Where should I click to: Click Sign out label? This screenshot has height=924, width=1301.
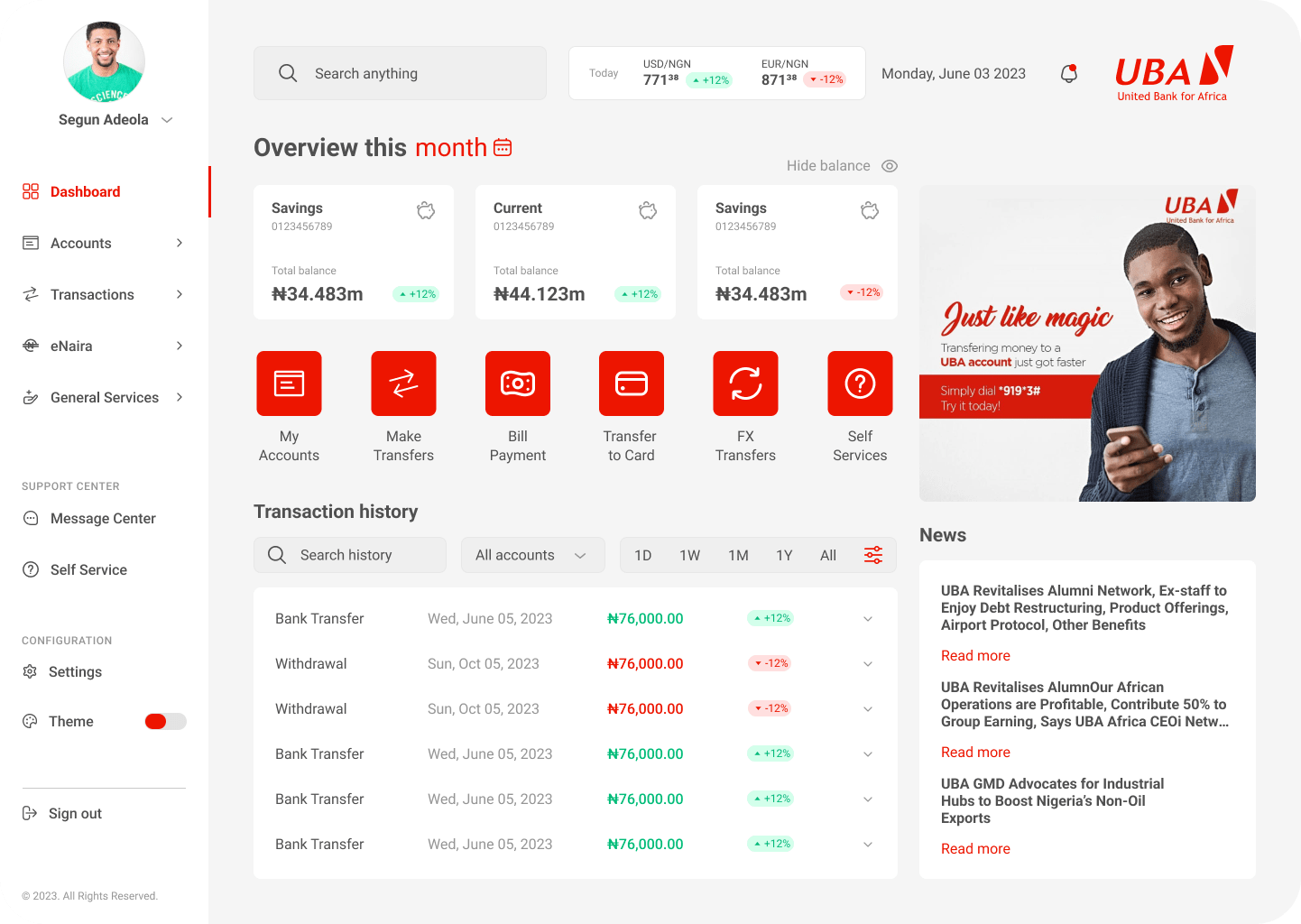pos(75,813)
